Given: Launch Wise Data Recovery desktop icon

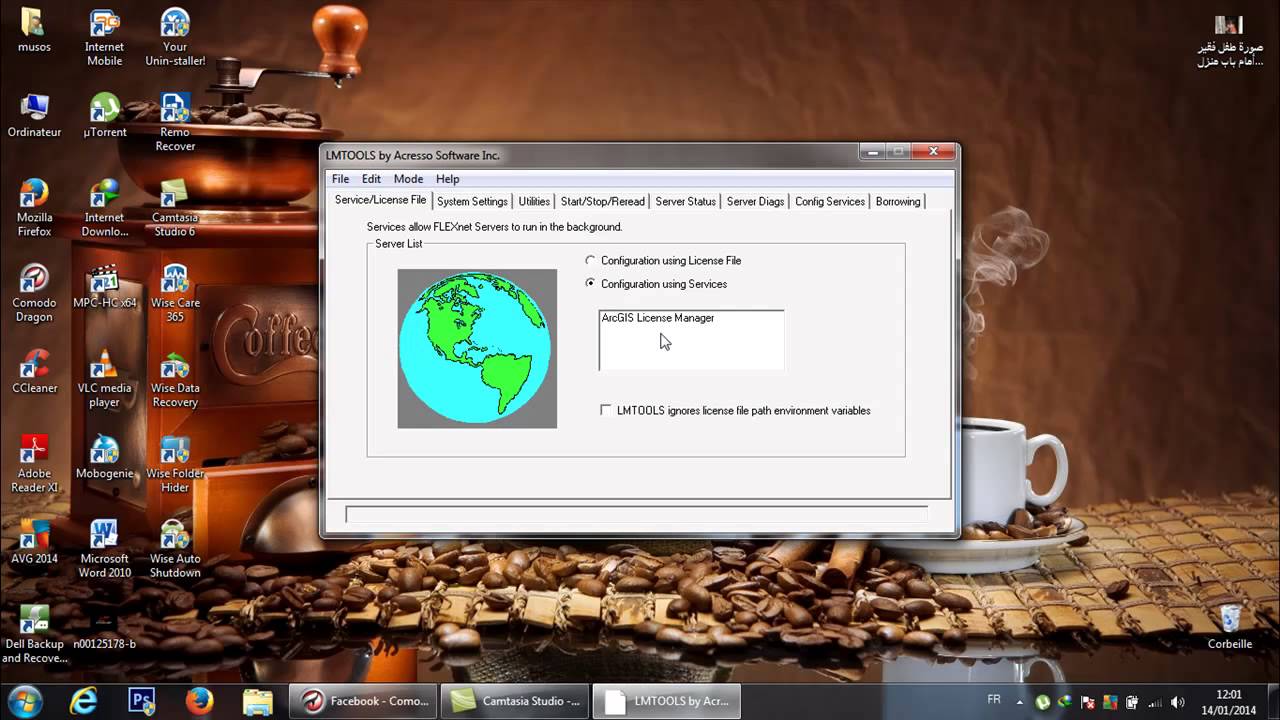Looking at the screenshot, I should click(x=175, y=379).
